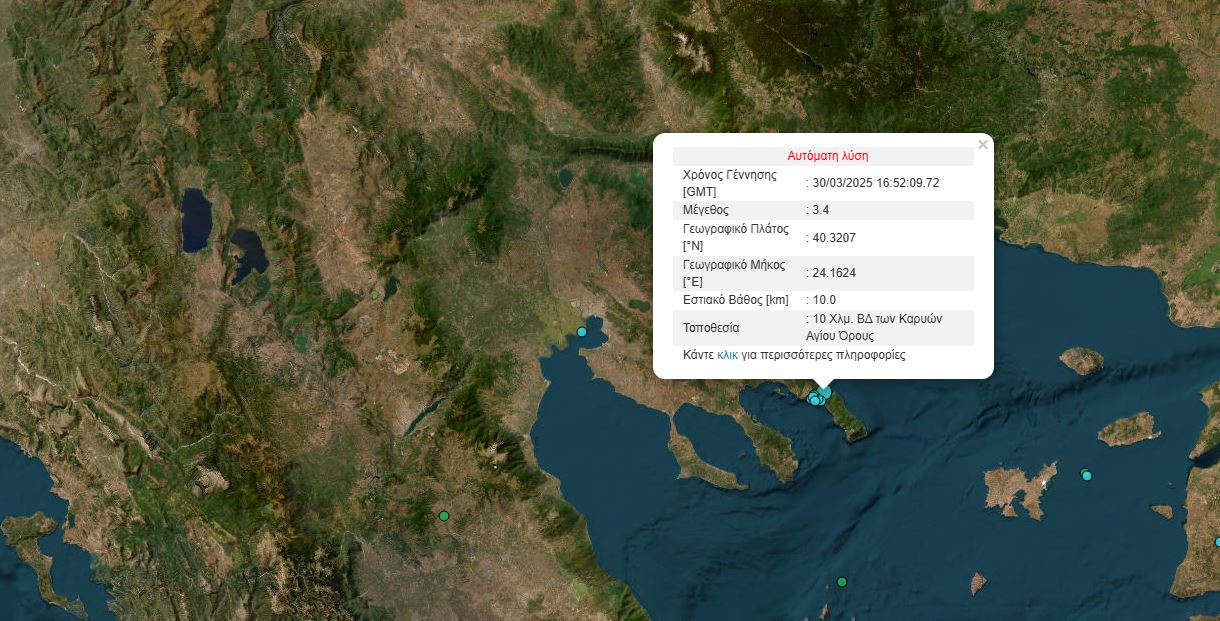Close the earthquake info popup

coord(982,145)
